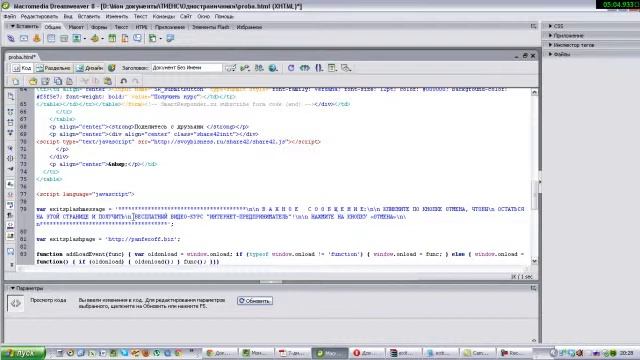Select the Формы insert tab
640x360 pixels.
point(99,27)
